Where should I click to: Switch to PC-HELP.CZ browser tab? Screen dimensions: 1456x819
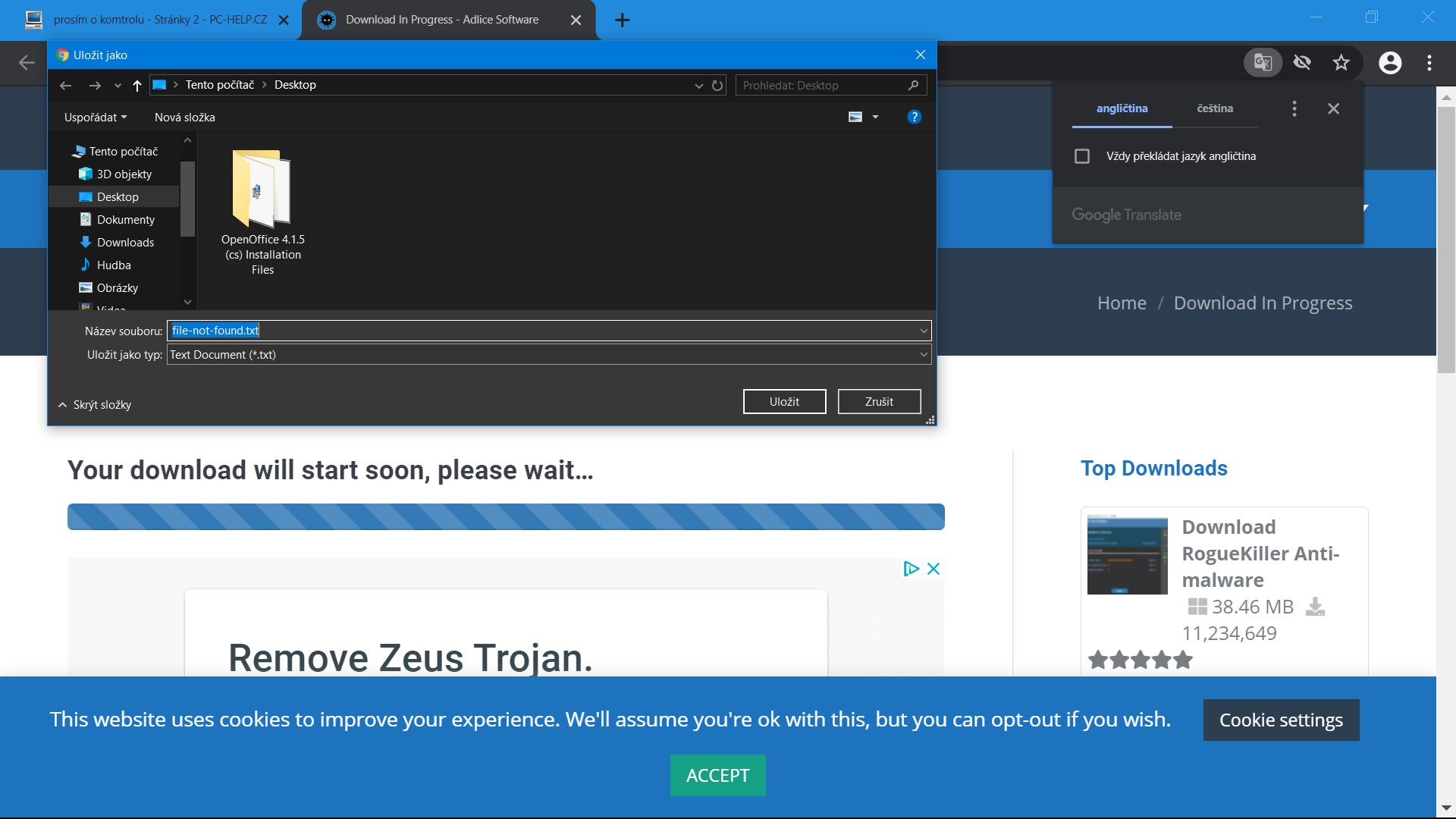point(160,20)
